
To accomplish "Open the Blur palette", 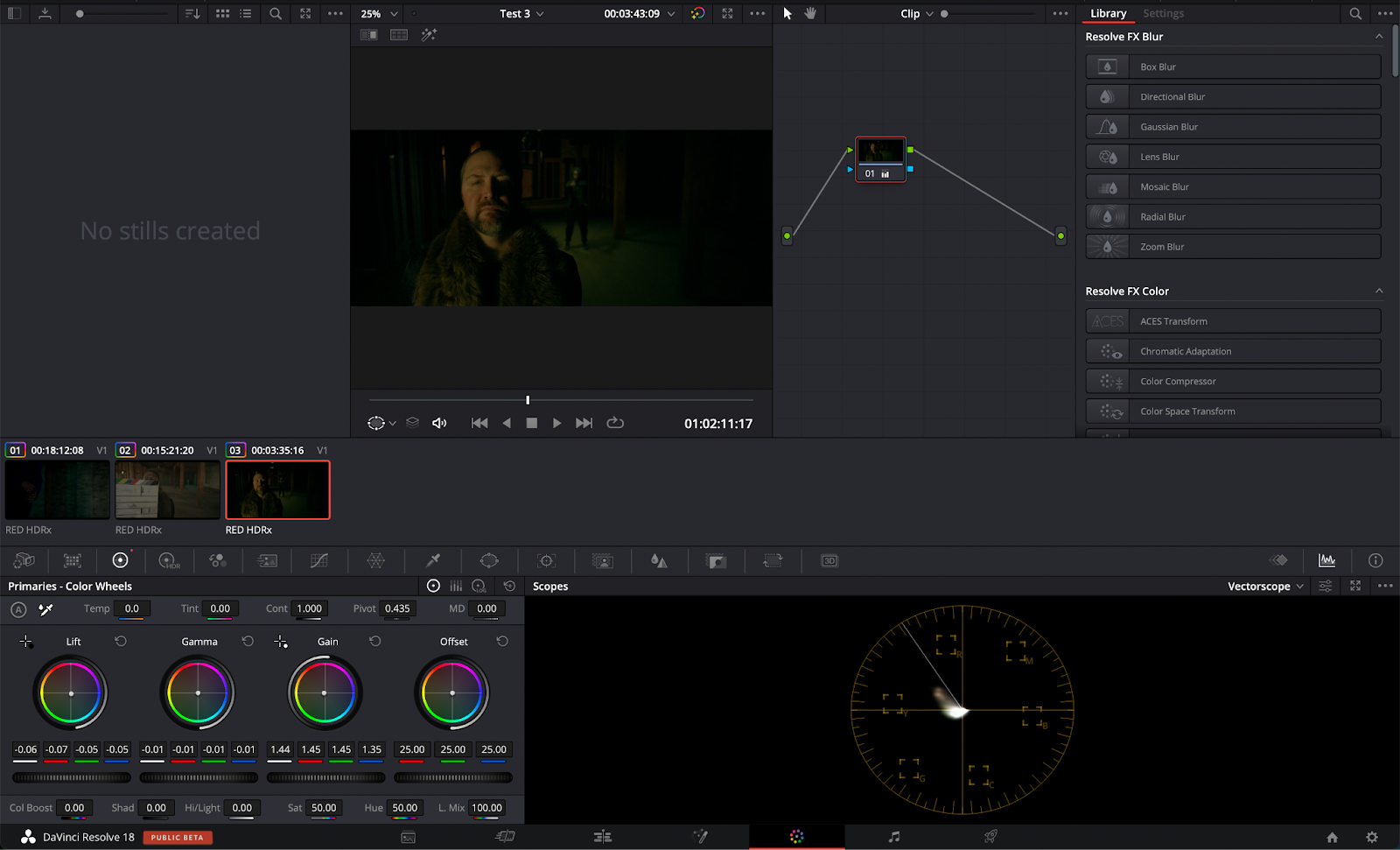I will 659,560.
